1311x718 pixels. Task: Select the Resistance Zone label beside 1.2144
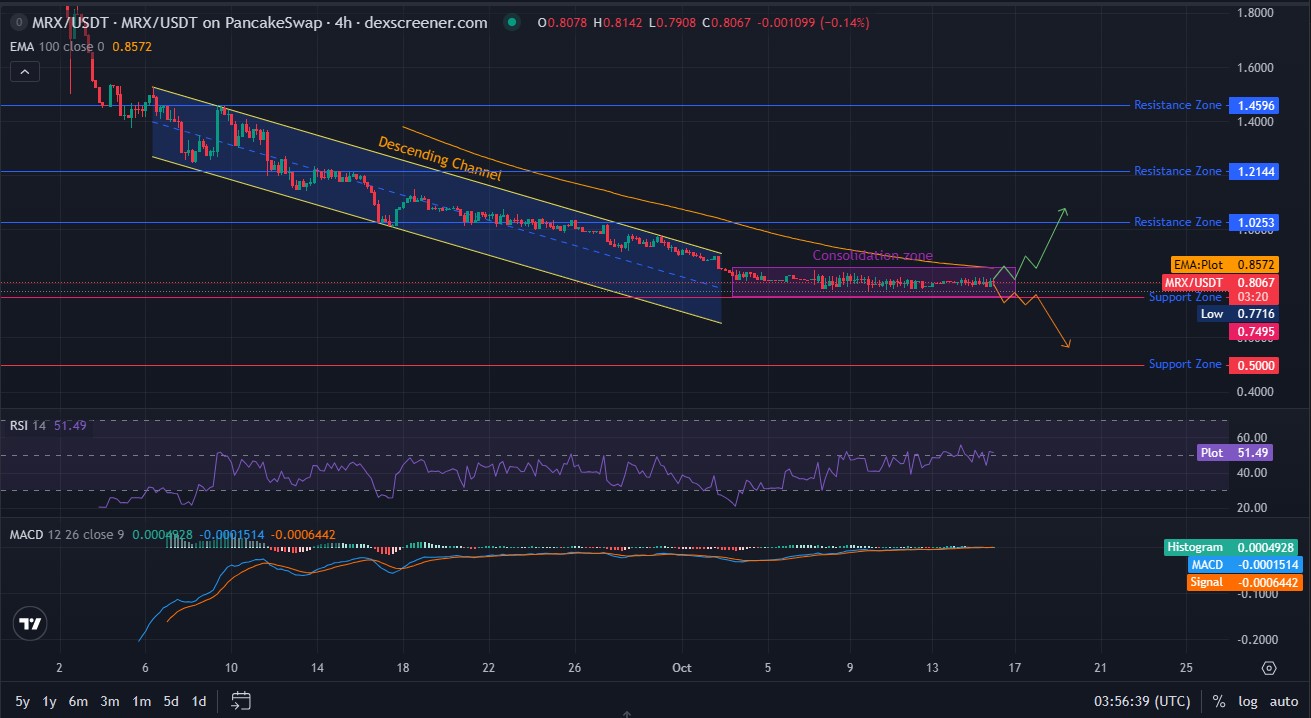(x=1177, y=171)
